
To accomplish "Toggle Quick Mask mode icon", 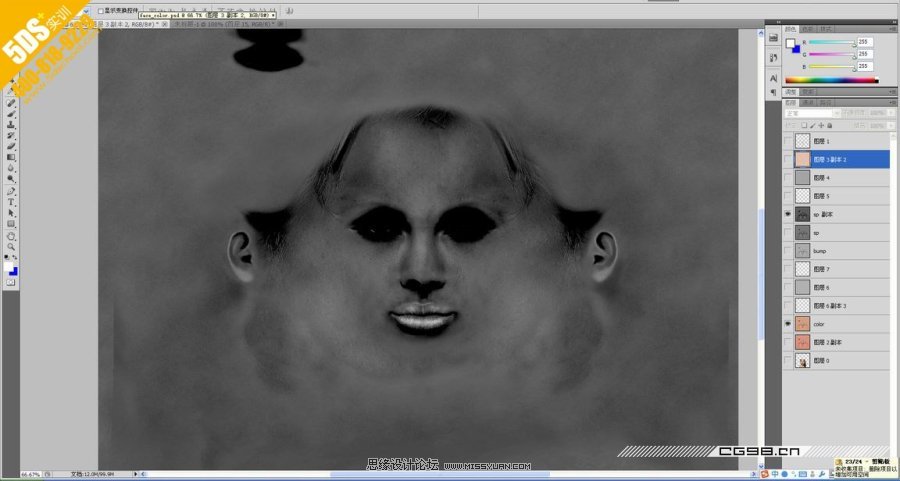I will pyautogui.click(x=11, y=283).
